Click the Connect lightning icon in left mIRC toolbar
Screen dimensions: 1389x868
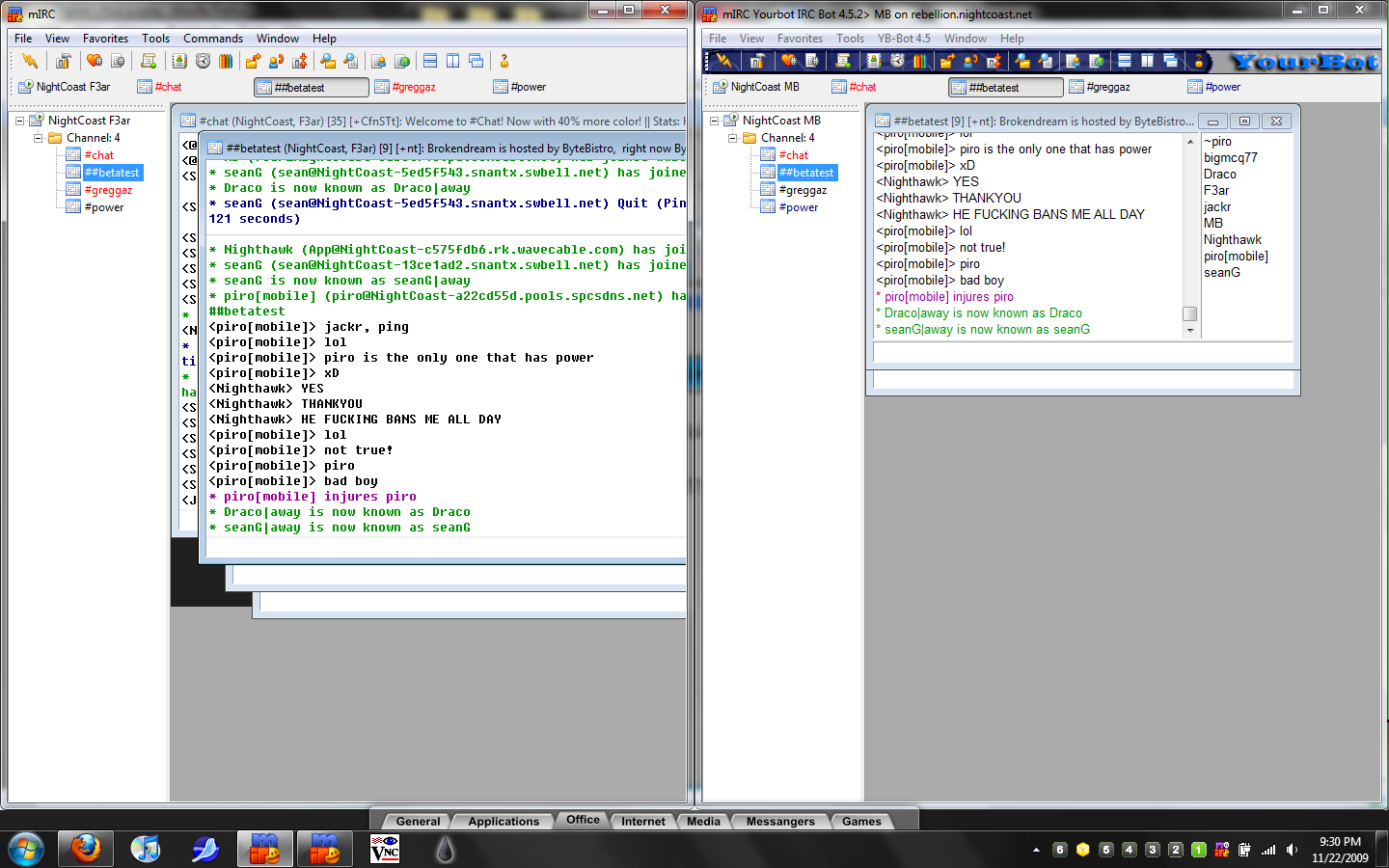pyautogui.click(x=30, y=61)
